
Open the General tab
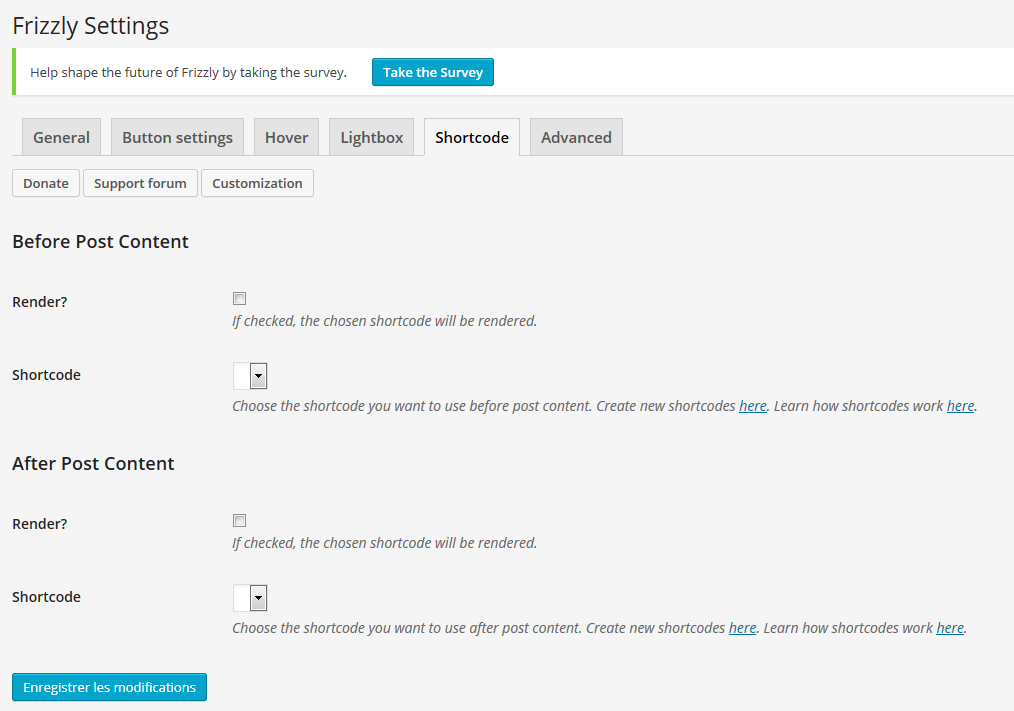pos(61,137)
